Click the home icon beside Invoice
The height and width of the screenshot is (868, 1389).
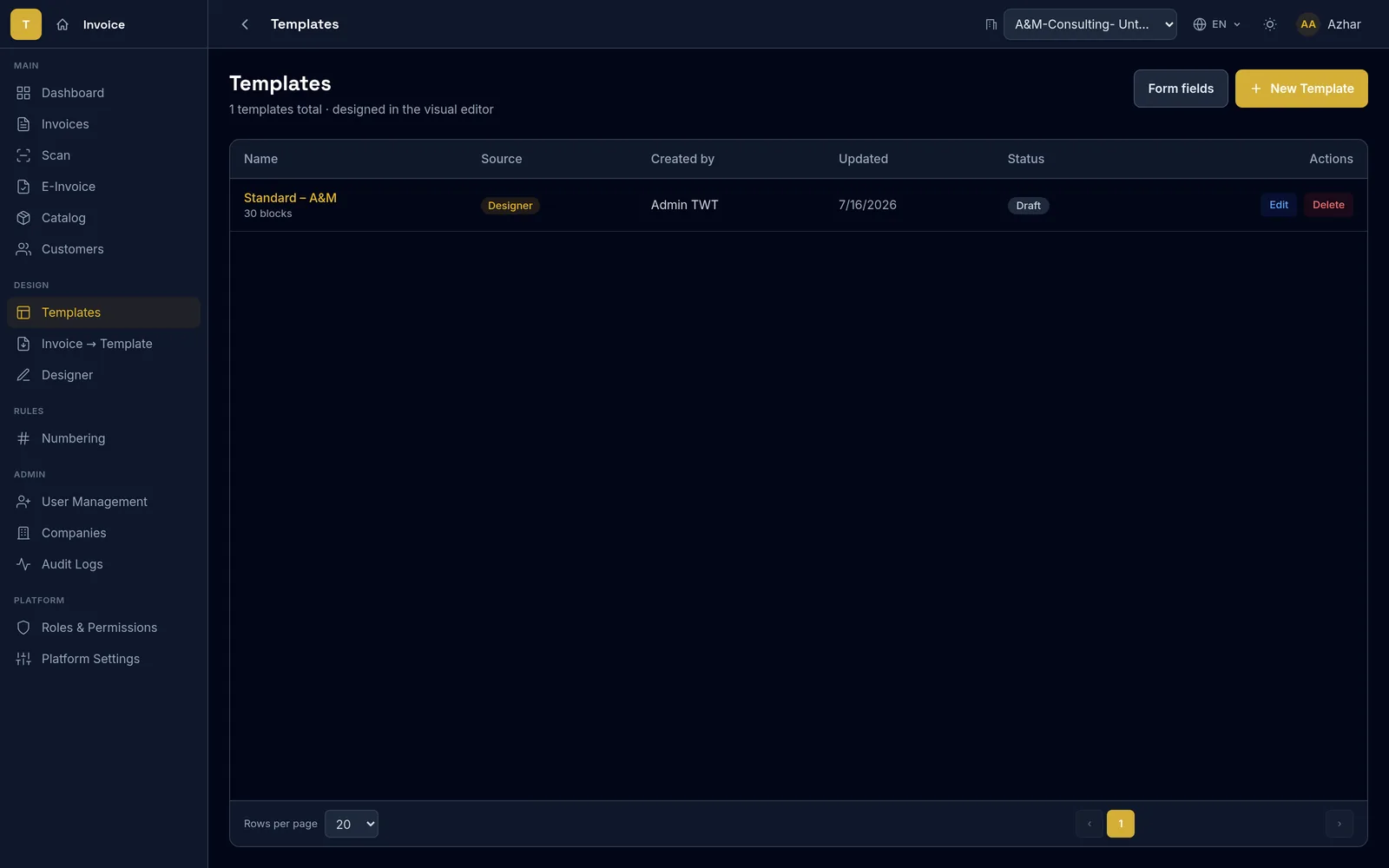click(63, 24)
